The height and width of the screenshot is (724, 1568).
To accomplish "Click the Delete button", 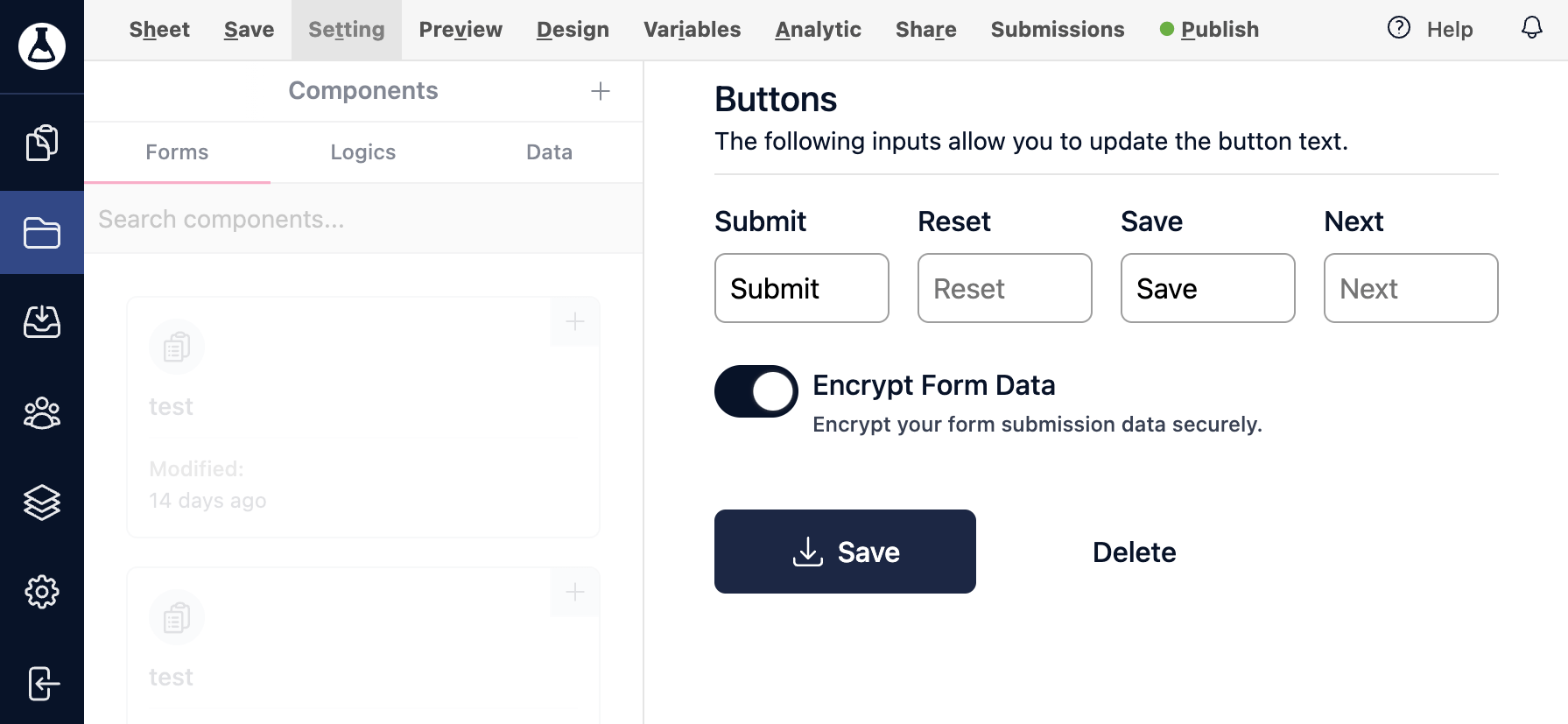I will click(x=1134, y=552).
